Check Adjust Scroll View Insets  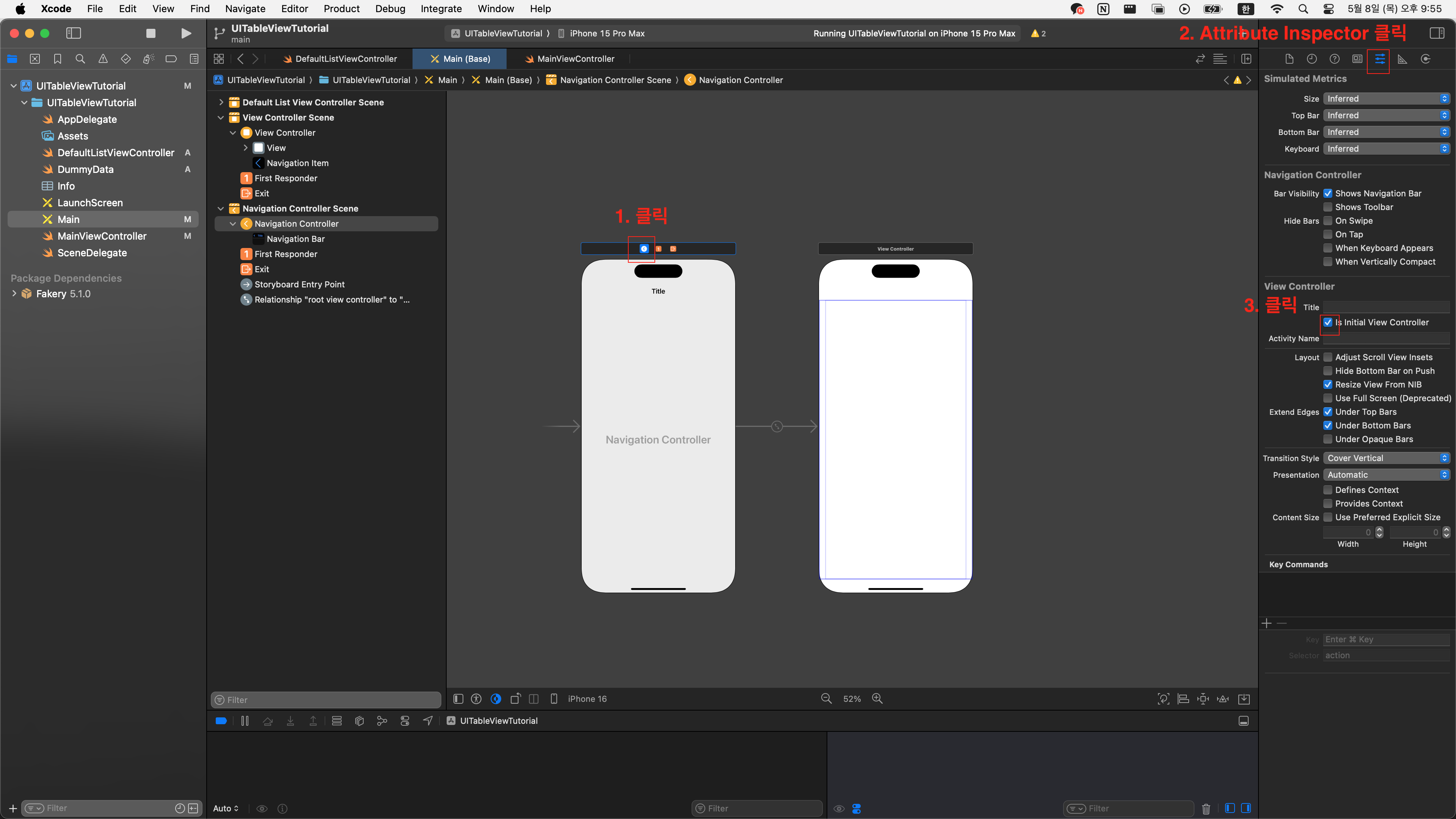coord(1328,357)
